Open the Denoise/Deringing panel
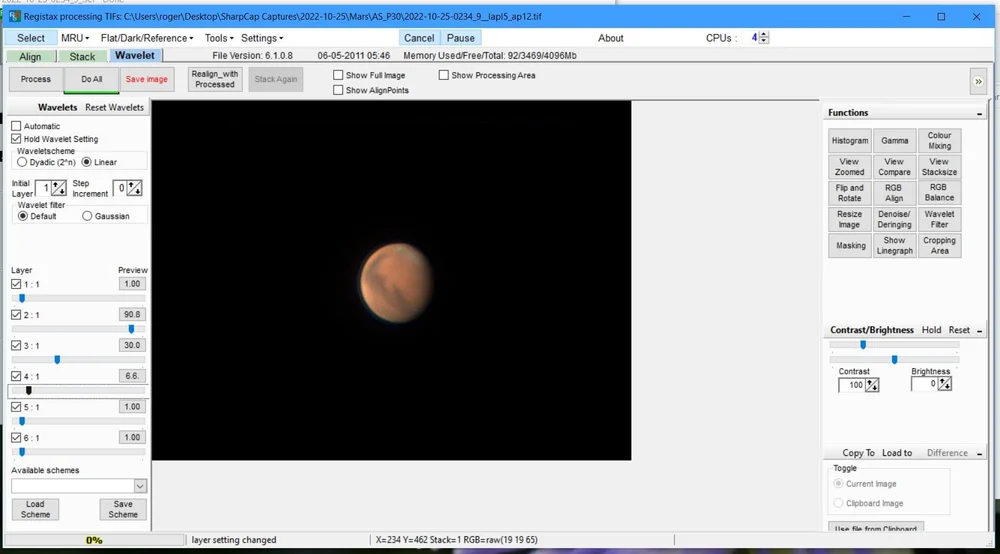The height and width of the screenshot is (554, 1000). pyautogui.click(x=893, y=219)
